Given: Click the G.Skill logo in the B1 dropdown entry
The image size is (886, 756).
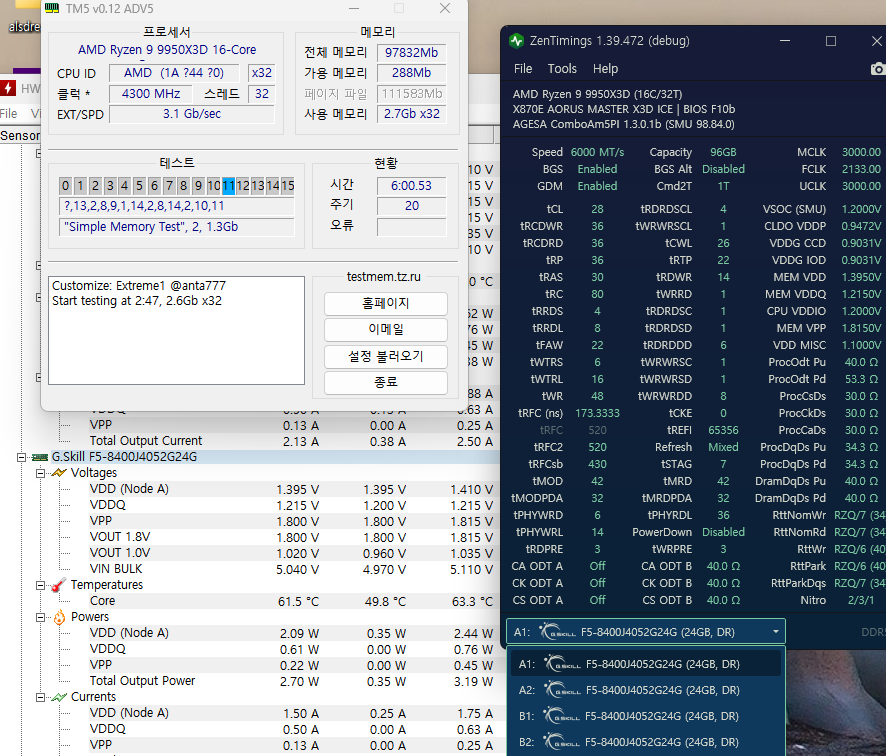Looking at the screenshot, I should coord(562,716).
